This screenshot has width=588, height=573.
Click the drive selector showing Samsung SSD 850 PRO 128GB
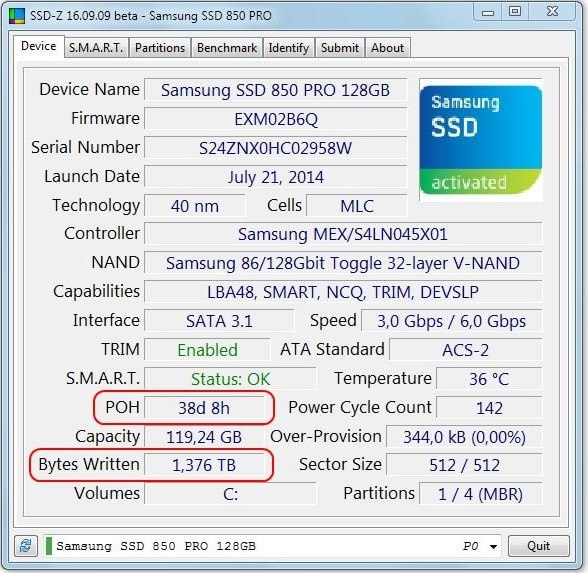pyautogui.click(x=272, y=546)
